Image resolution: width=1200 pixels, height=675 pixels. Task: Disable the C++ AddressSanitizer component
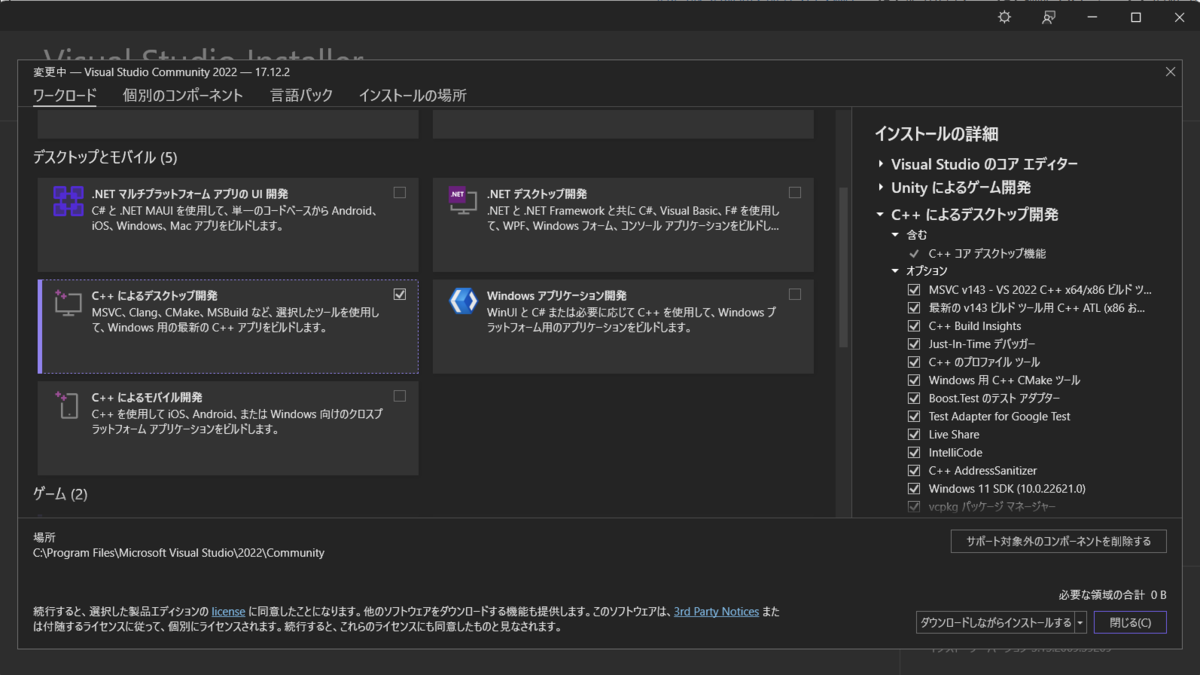[x=913, y=470]
